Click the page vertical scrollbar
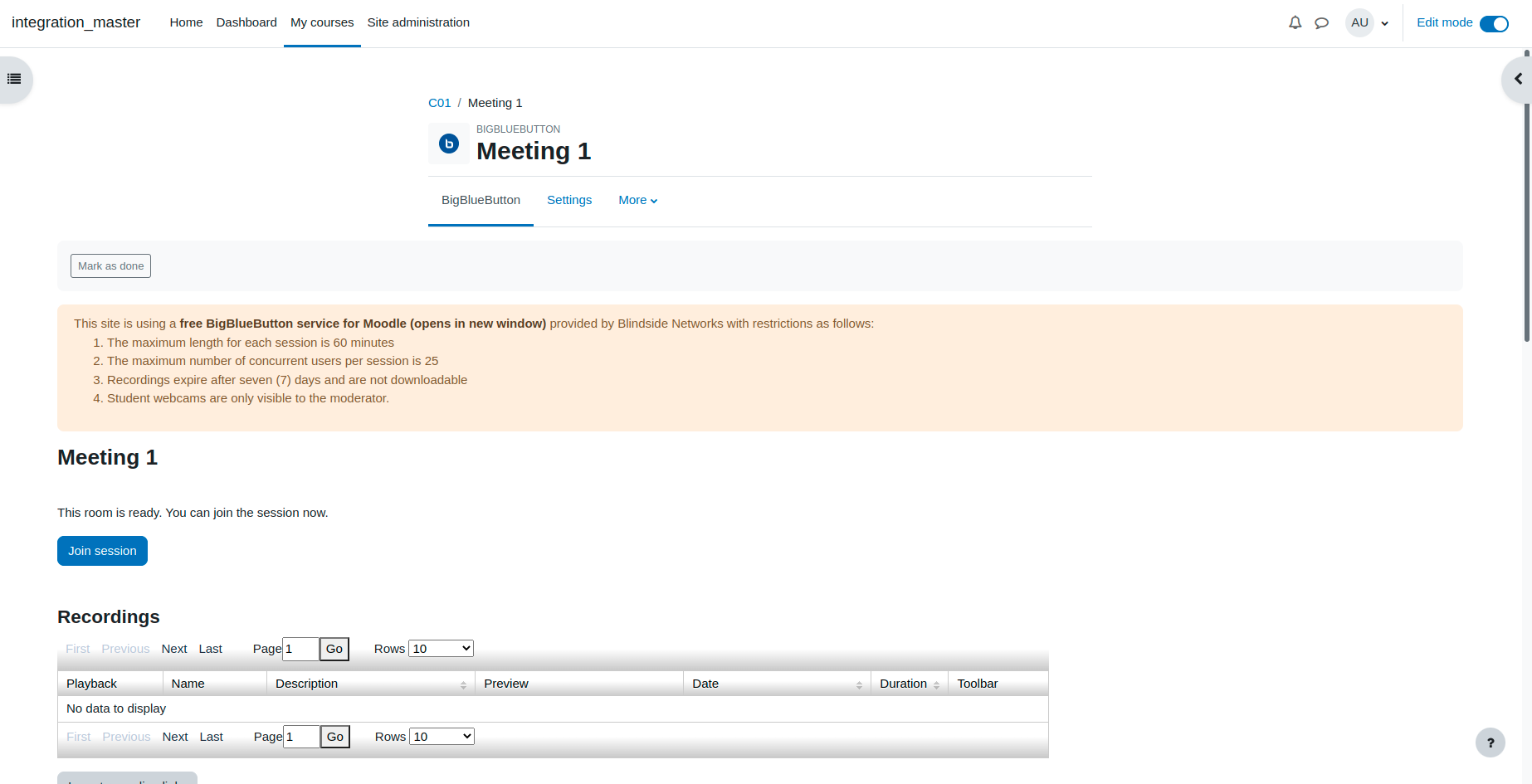This screenshot has width=1532, height=784. [1527, 197]
